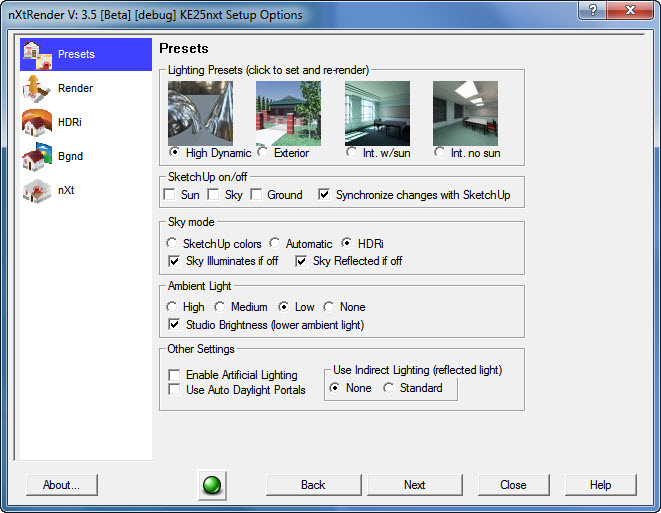Viewport: 661px width, 513px height.
Task: Select Automatic sky mode
Action: coord(274,243)
